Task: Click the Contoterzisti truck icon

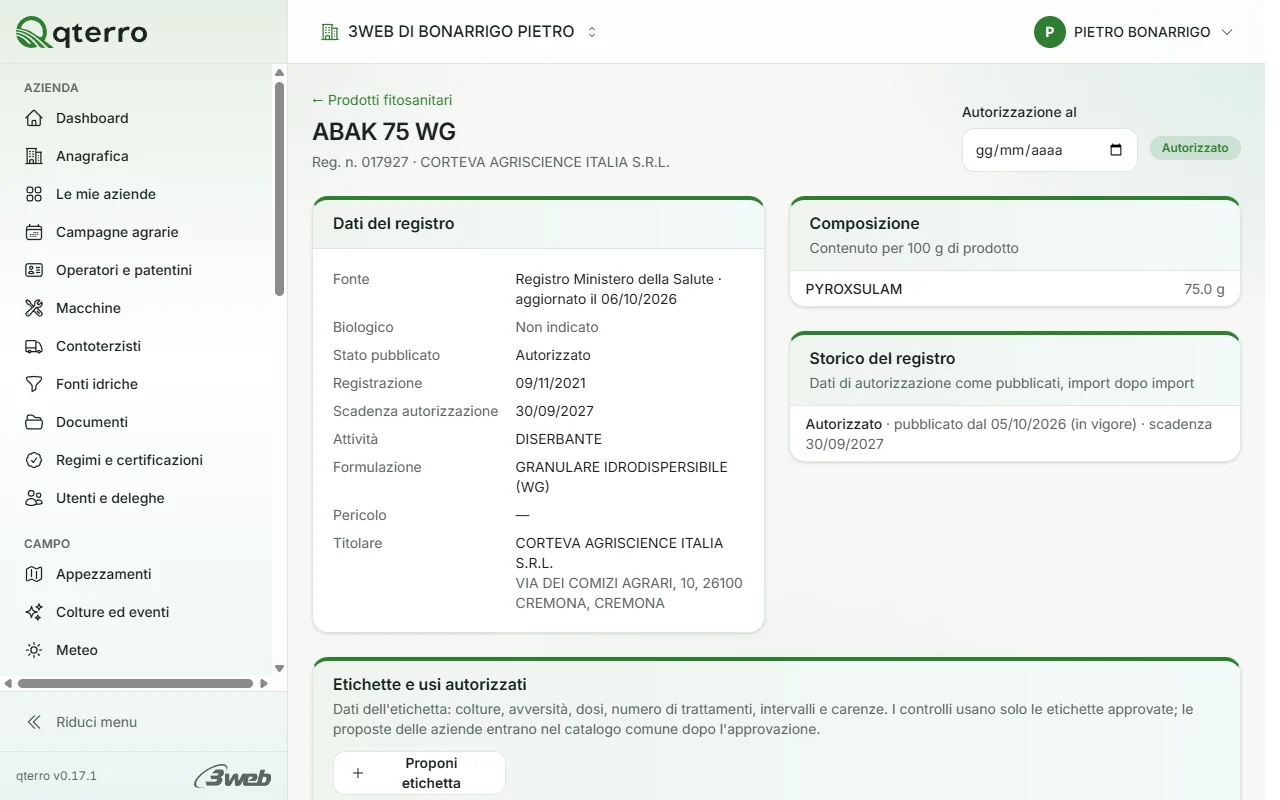Action: [34, 346]
